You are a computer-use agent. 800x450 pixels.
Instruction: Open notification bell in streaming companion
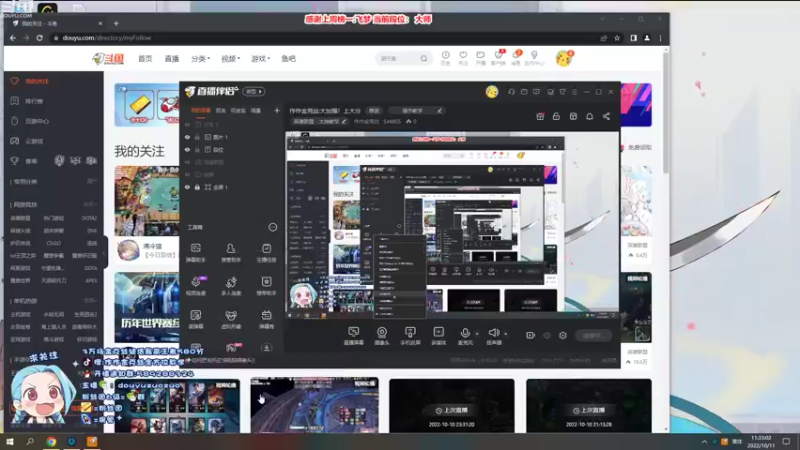(x=589, y=116)
